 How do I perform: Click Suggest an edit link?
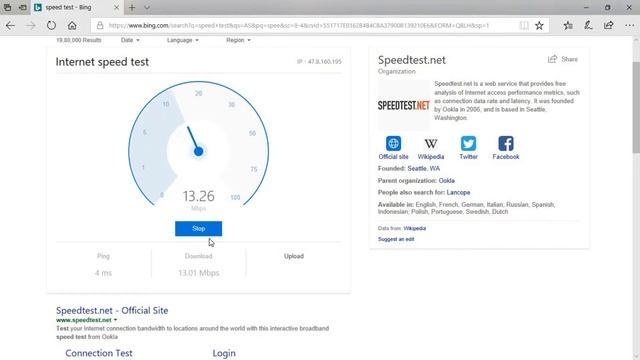[x=396, y=239]
